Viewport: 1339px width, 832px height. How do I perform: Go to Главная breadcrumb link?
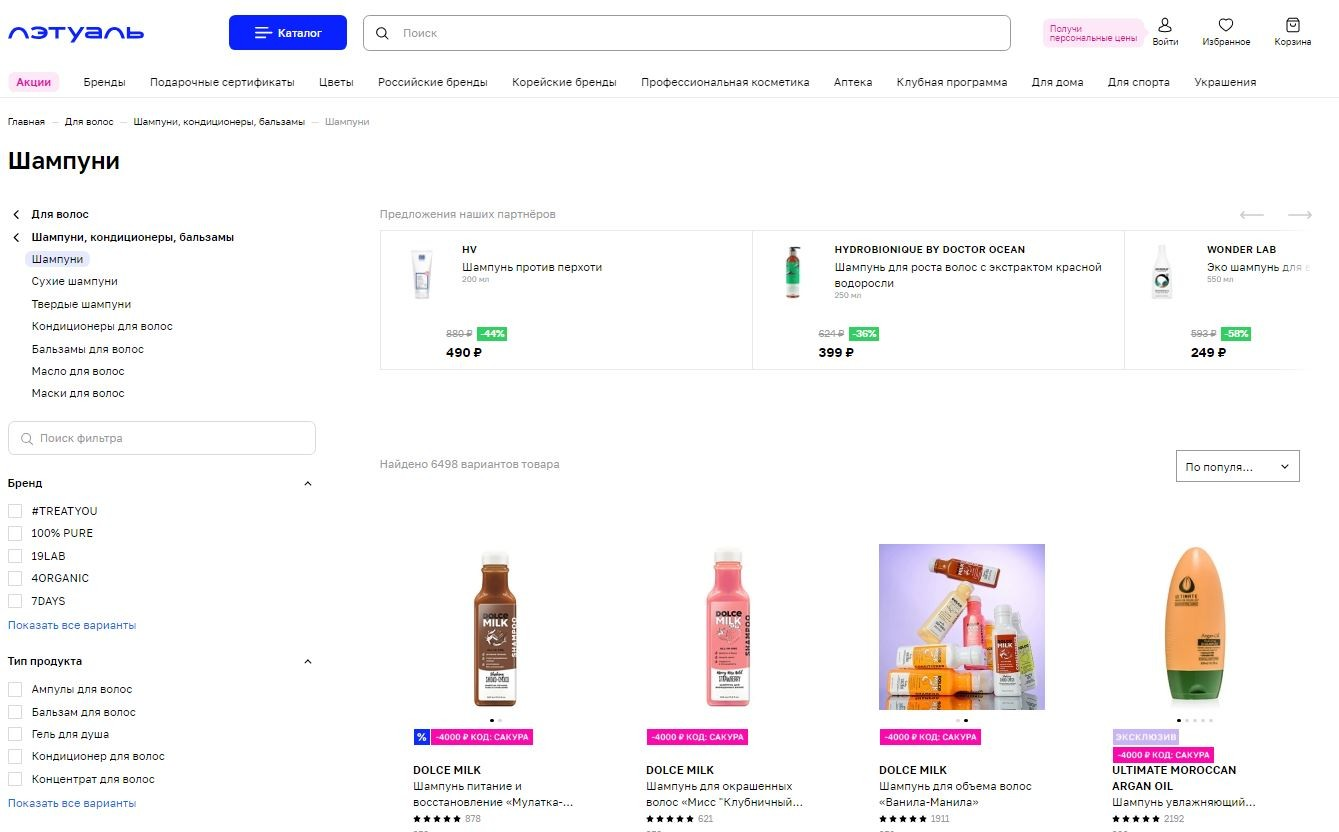point(26,122)
